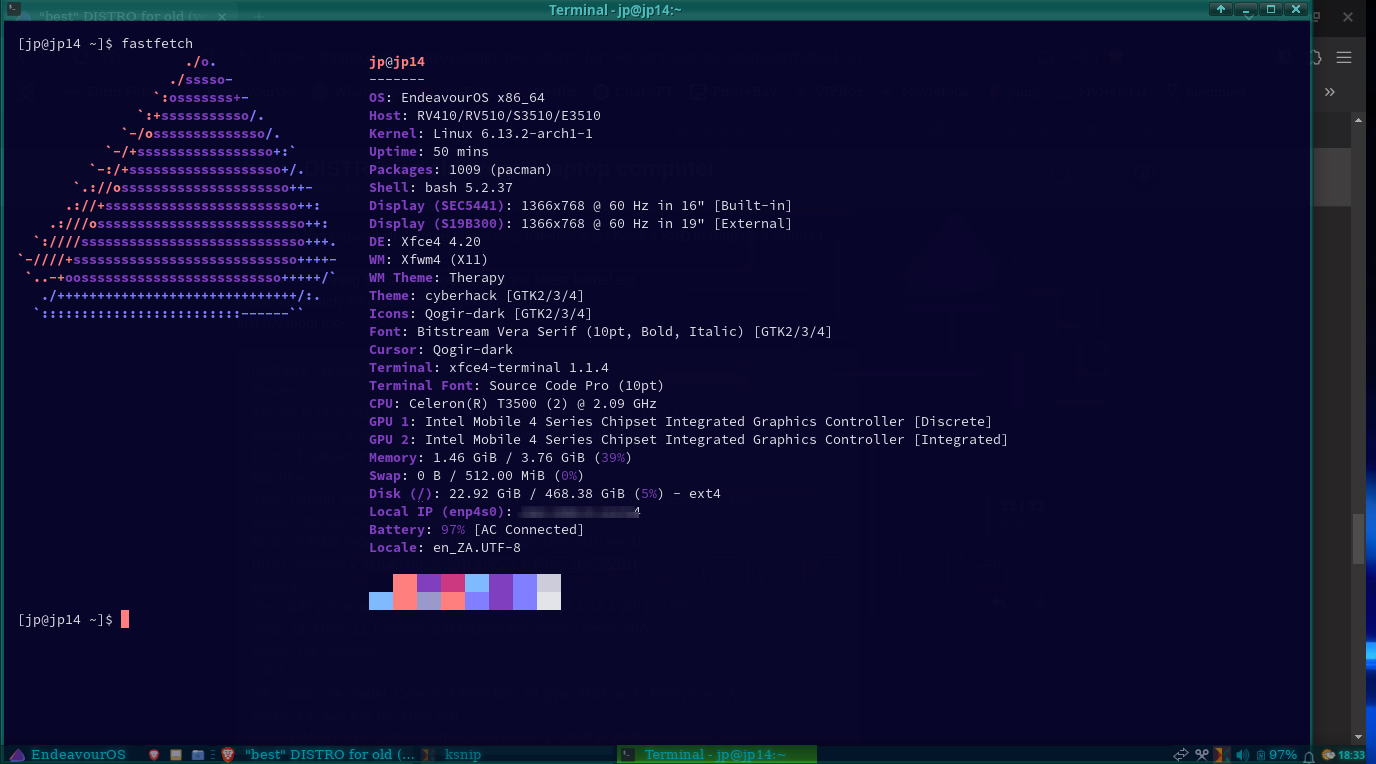Open the browser's hamburger menu behind the terminal
The height and width of the screenshot is (764, 1376).
point(1344,57)
